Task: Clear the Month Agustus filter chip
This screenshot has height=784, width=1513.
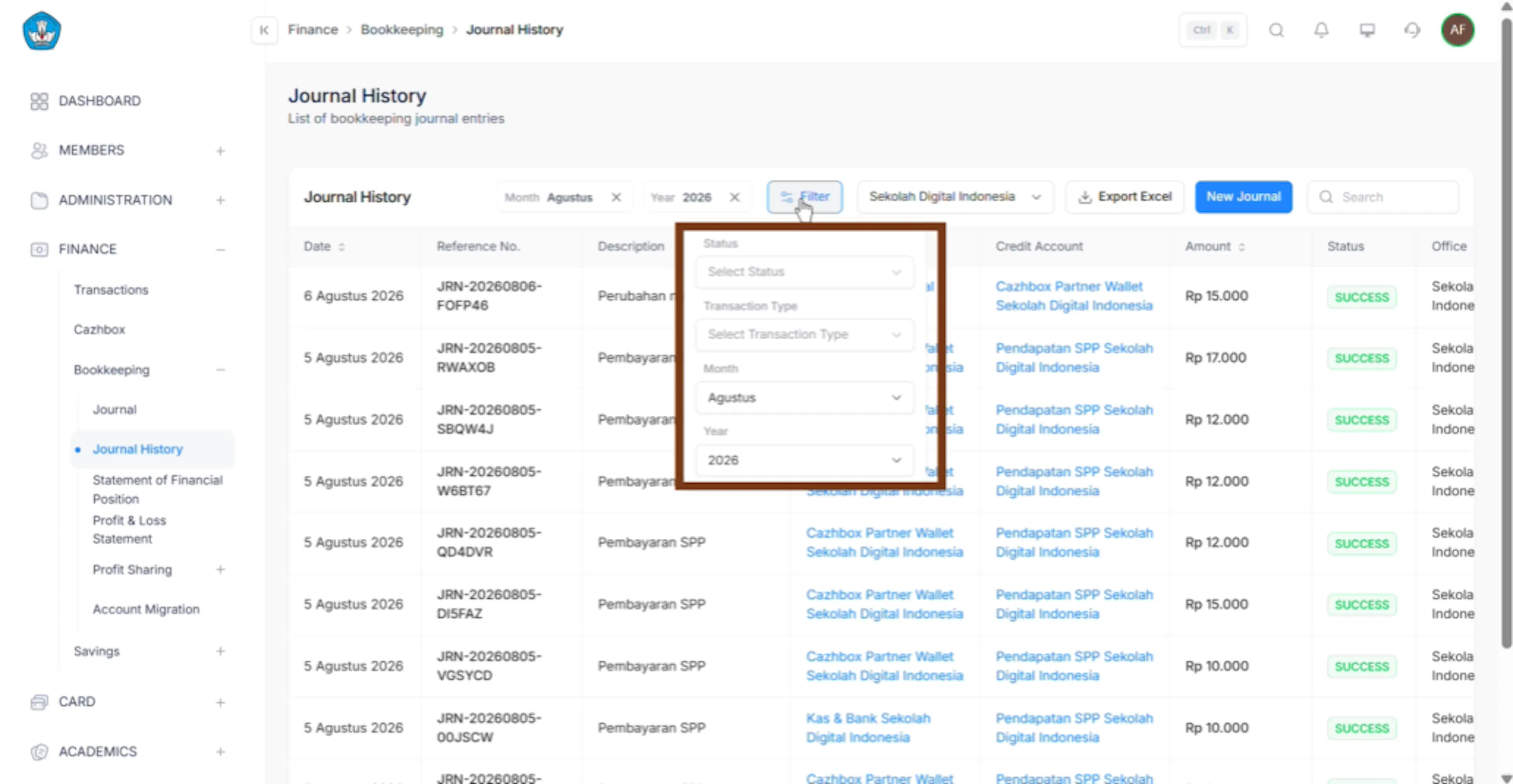Action: [616, 197]
